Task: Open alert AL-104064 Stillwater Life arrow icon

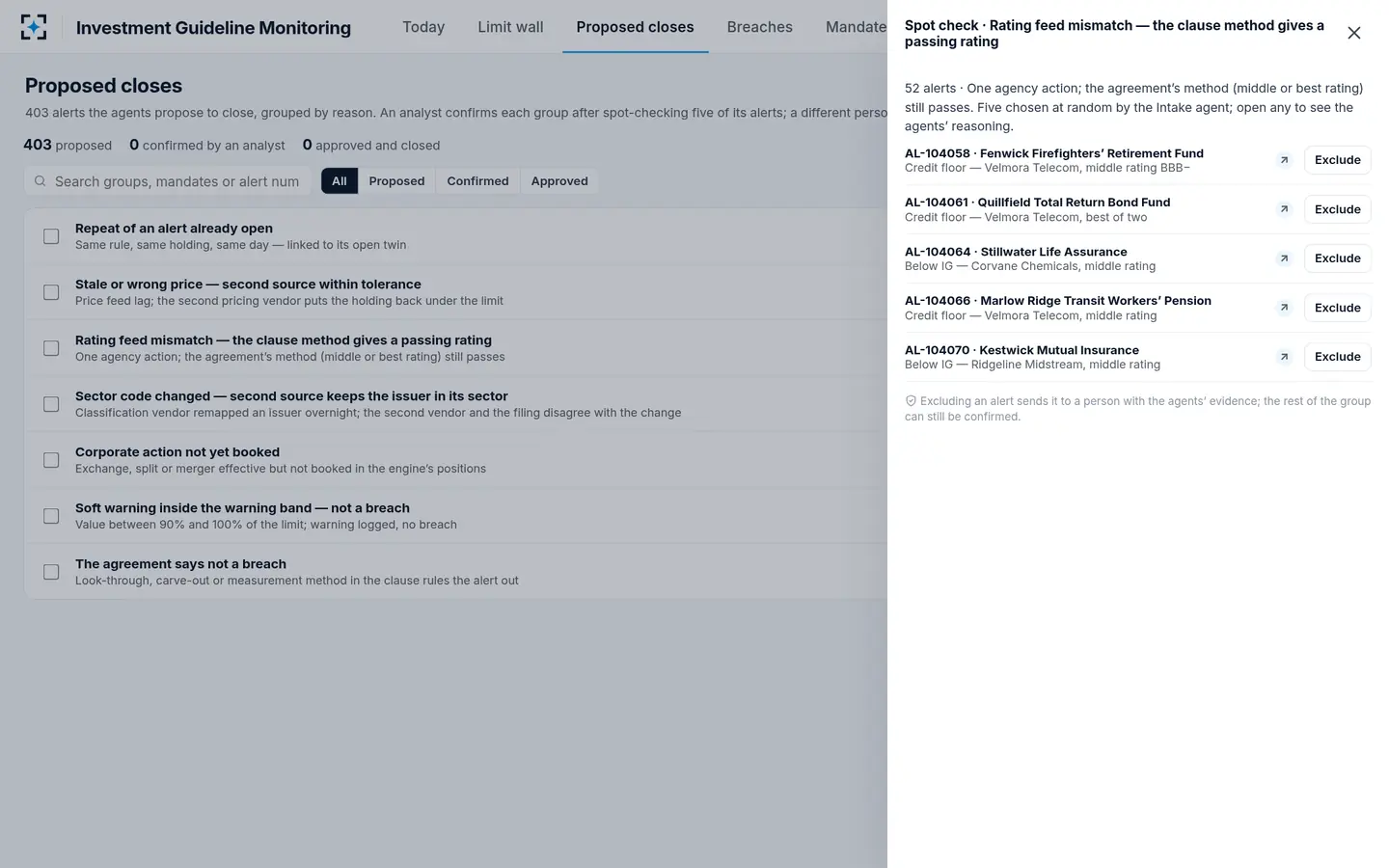Action: [1284, 258]
